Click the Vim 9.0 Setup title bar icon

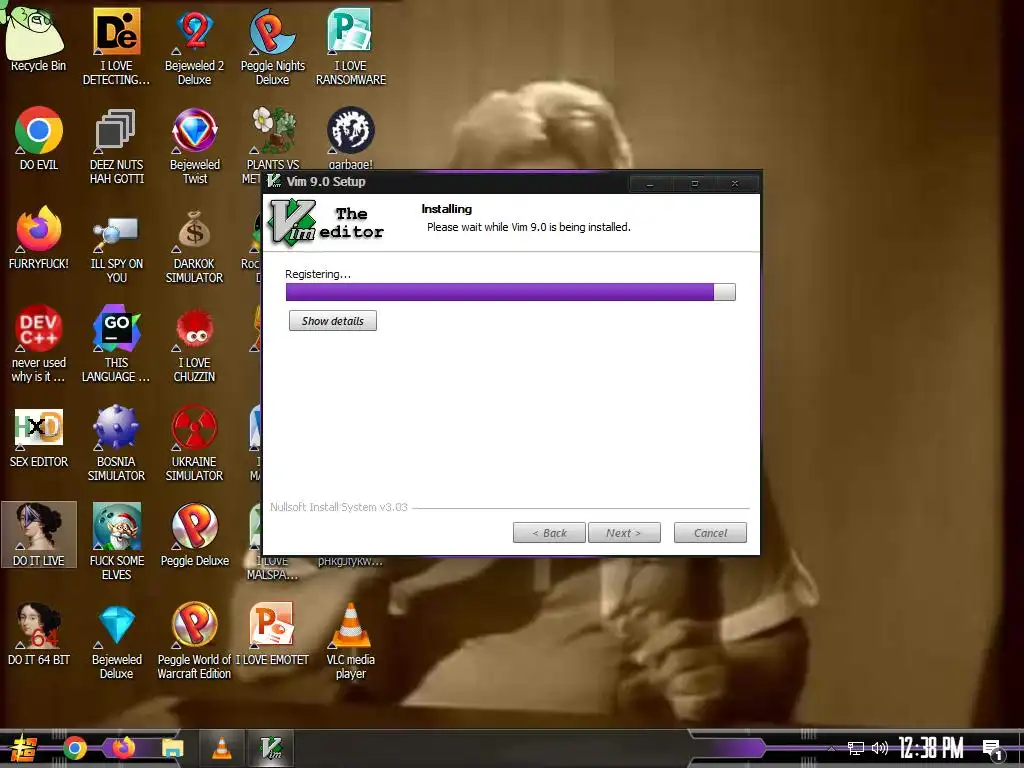(x=274, y=182)
